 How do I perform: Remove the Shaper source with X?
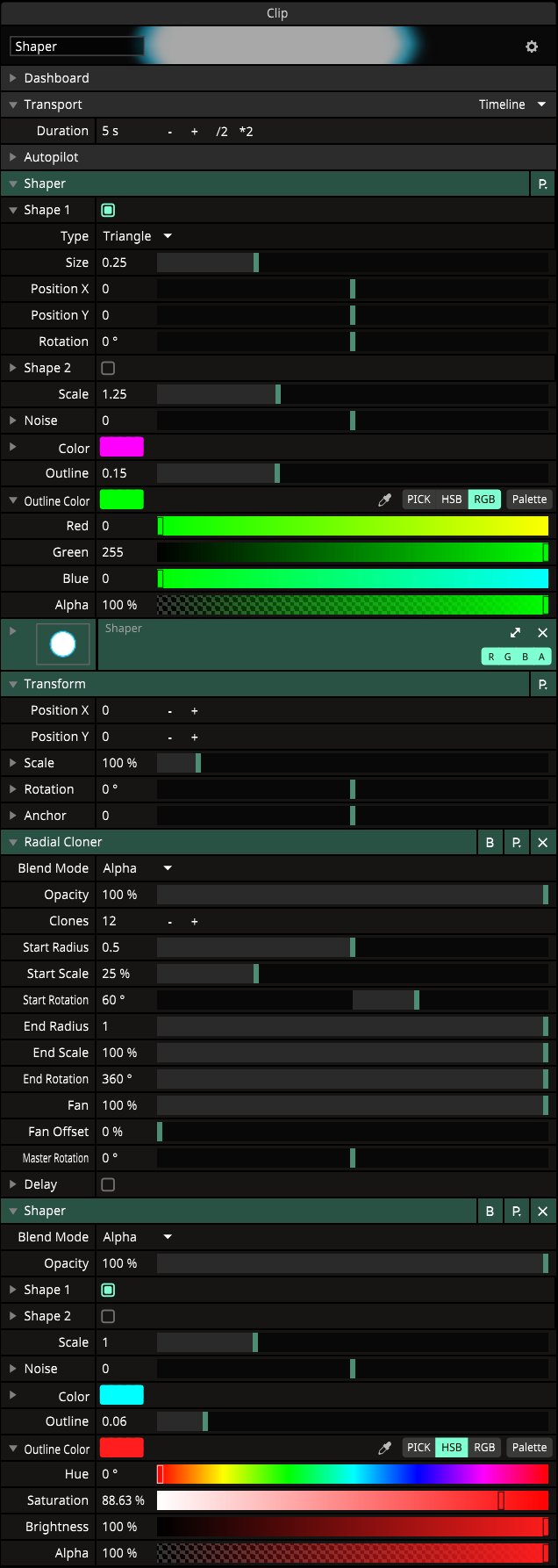pos(542,632)
